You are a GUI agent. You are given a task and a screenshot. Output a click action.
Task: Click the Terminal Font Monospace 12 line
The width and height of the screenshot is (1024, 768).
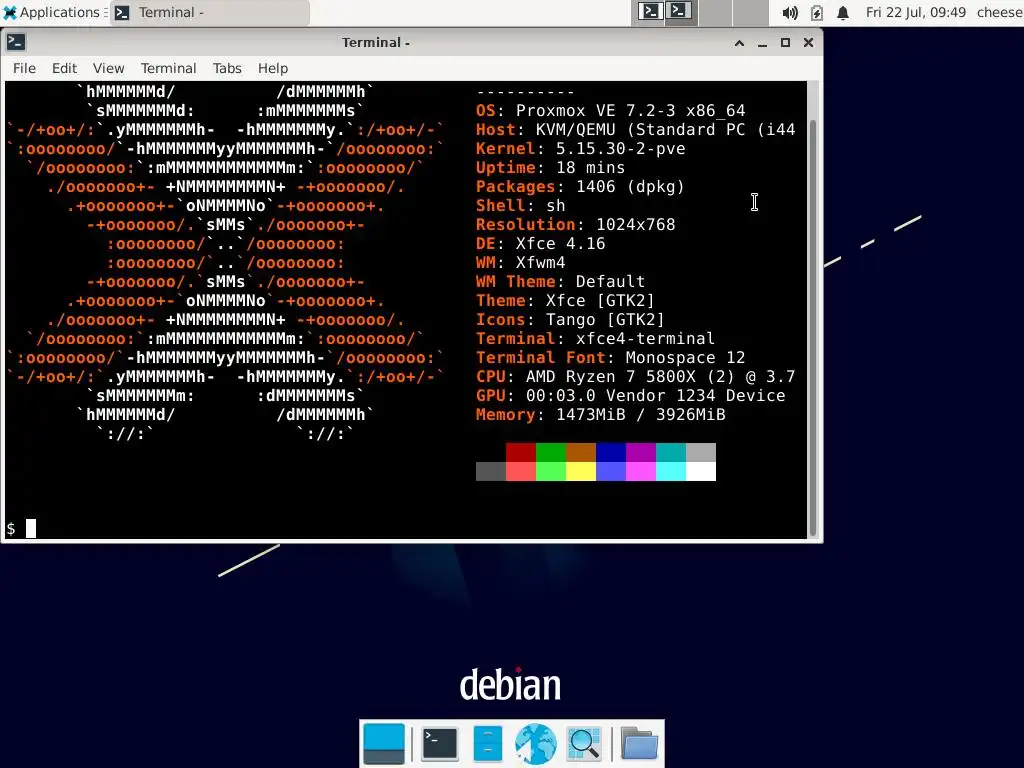pyautogui.click(x=611, y=358)
